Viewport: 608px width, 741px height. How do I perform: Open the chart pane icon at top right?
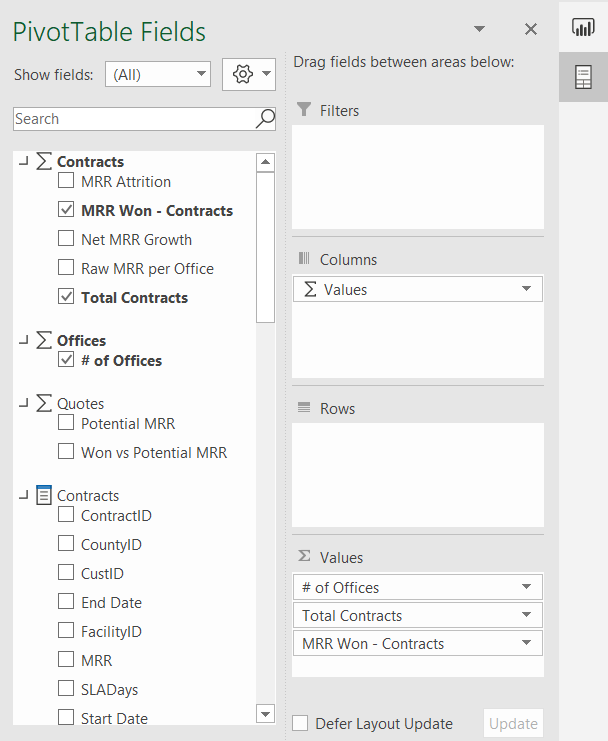583,27
